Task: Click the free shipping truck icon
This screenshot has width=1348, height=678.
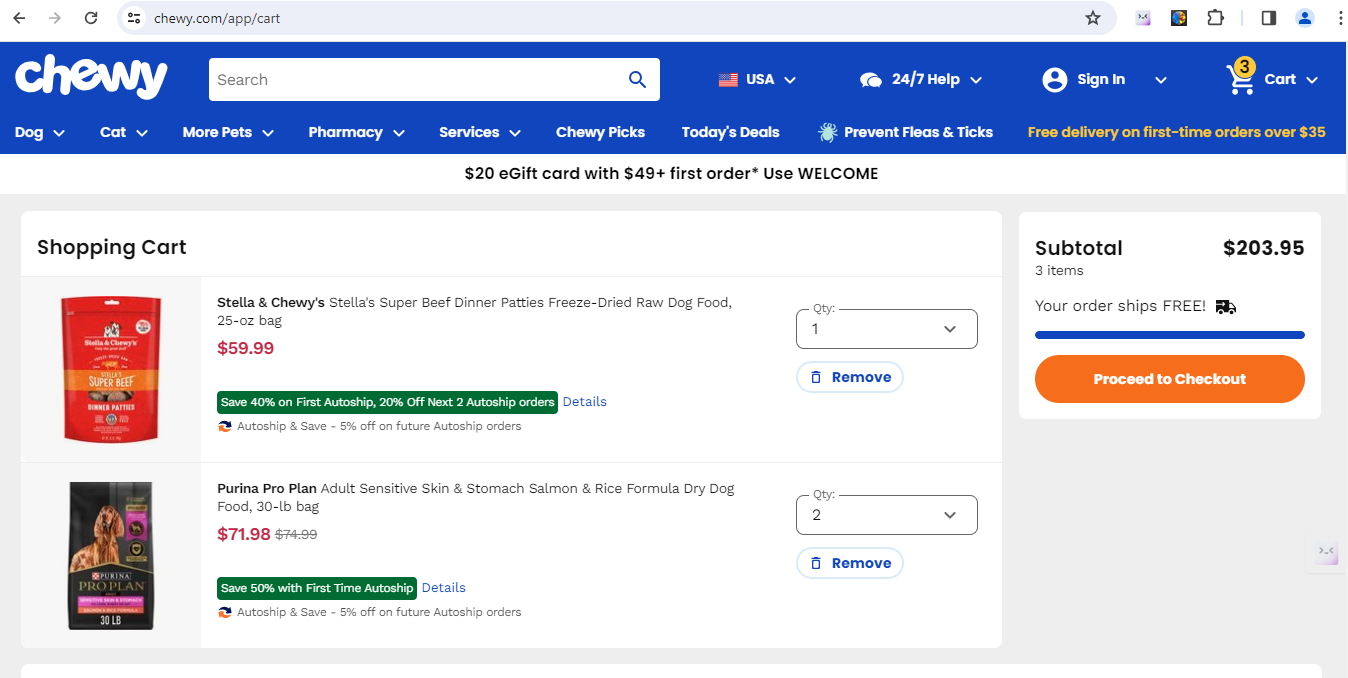Action: click(x=1226, y=307)
